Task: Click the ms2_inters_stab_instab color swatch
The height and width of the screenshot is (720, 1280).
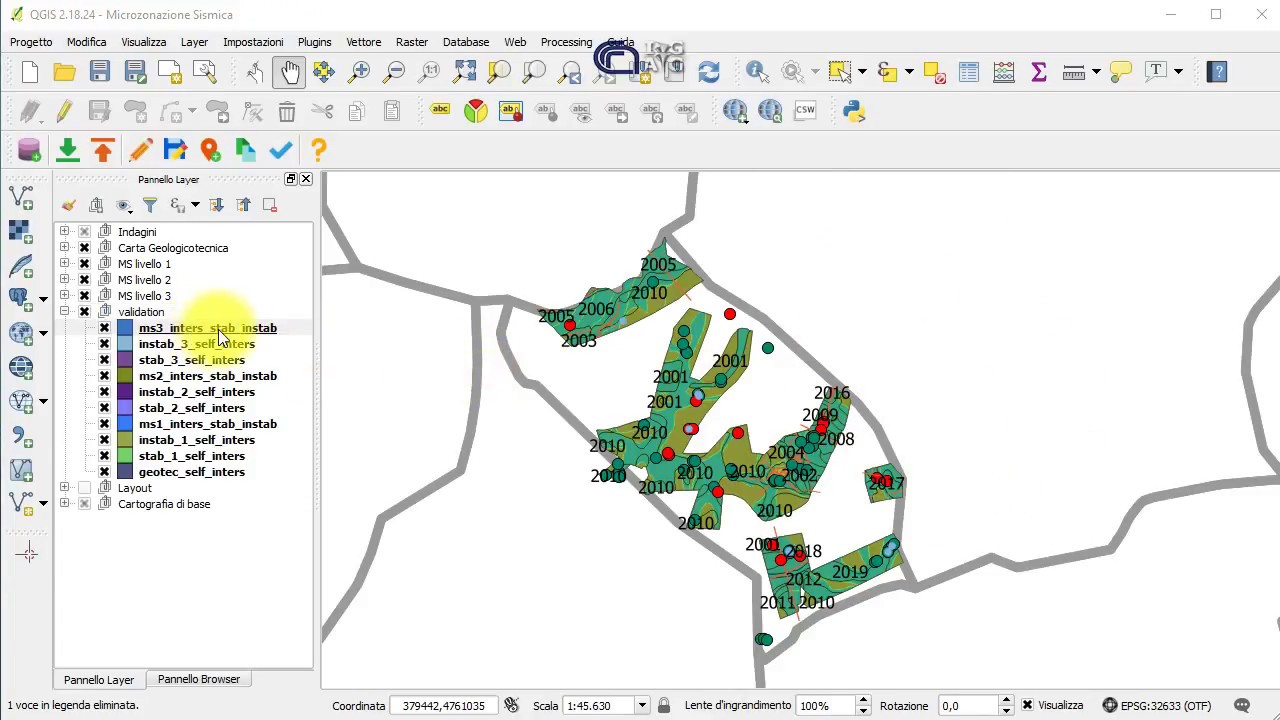Action: point(124,376)
